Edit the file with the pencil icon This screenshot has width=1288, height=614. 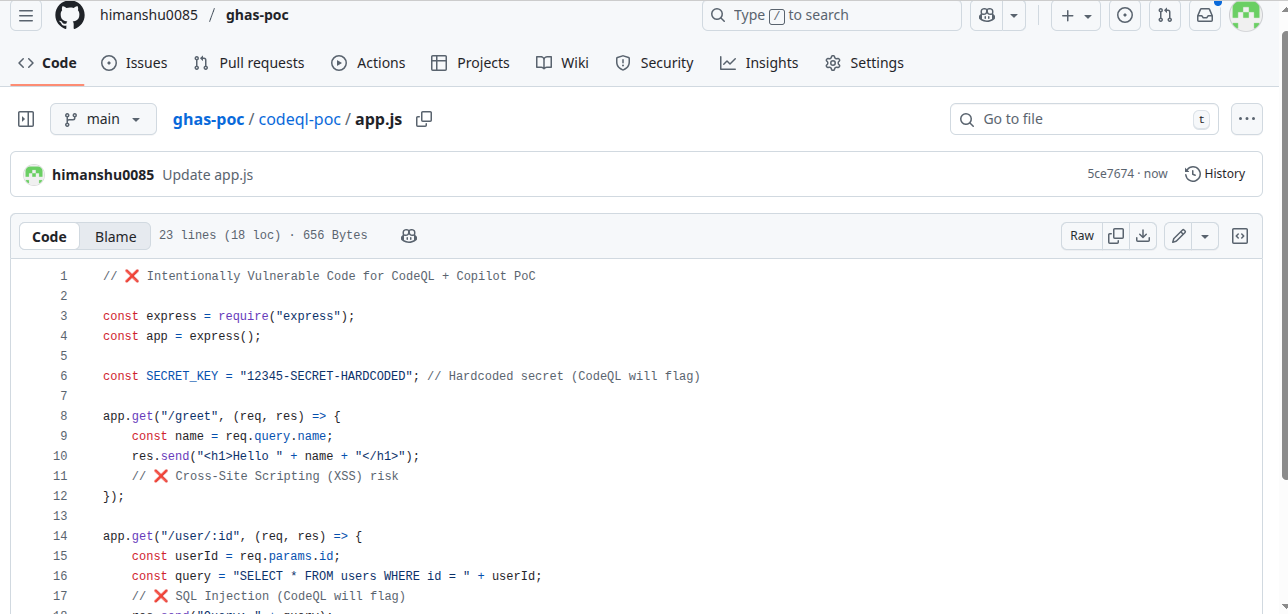point(1178,235)
